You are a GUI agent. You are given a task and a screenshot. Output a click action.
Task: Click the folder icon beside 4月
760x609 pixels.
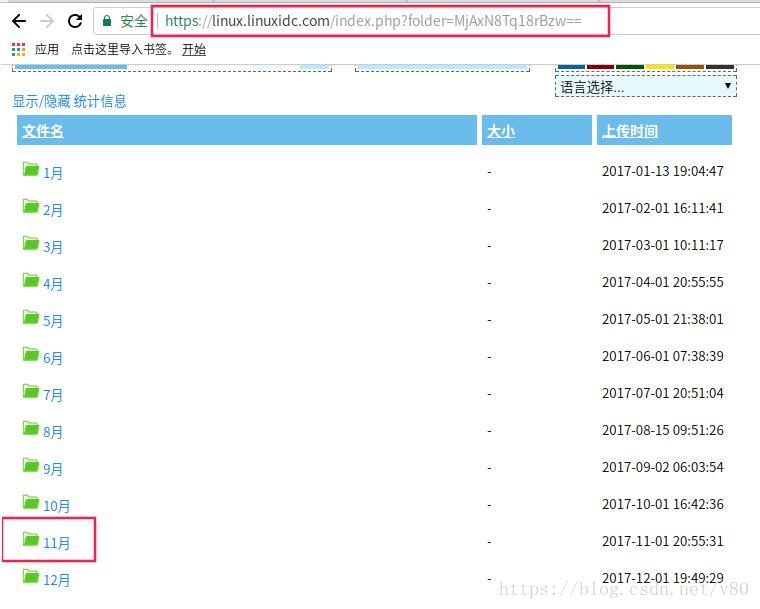pos(31,280)
